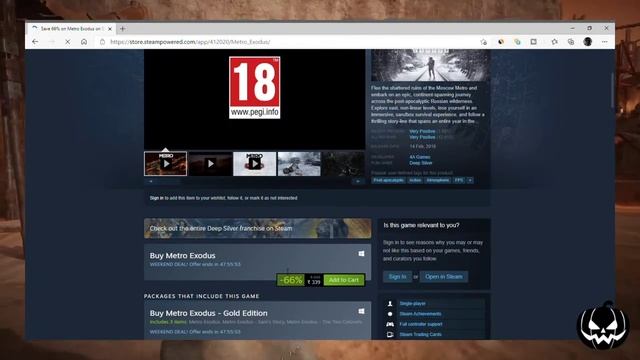This screenshot has width=640, height=360.
Task: Click media strip left scroll arrow
Action: 151,181
